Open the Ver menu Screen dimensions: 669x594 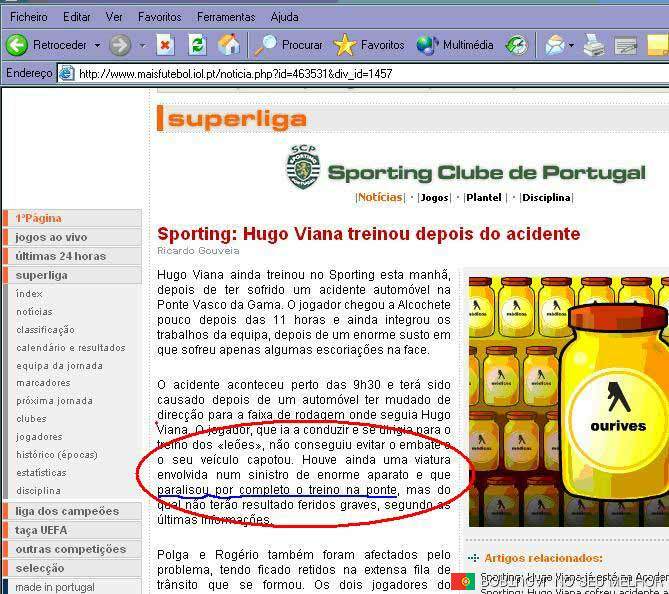pos(114,17)
